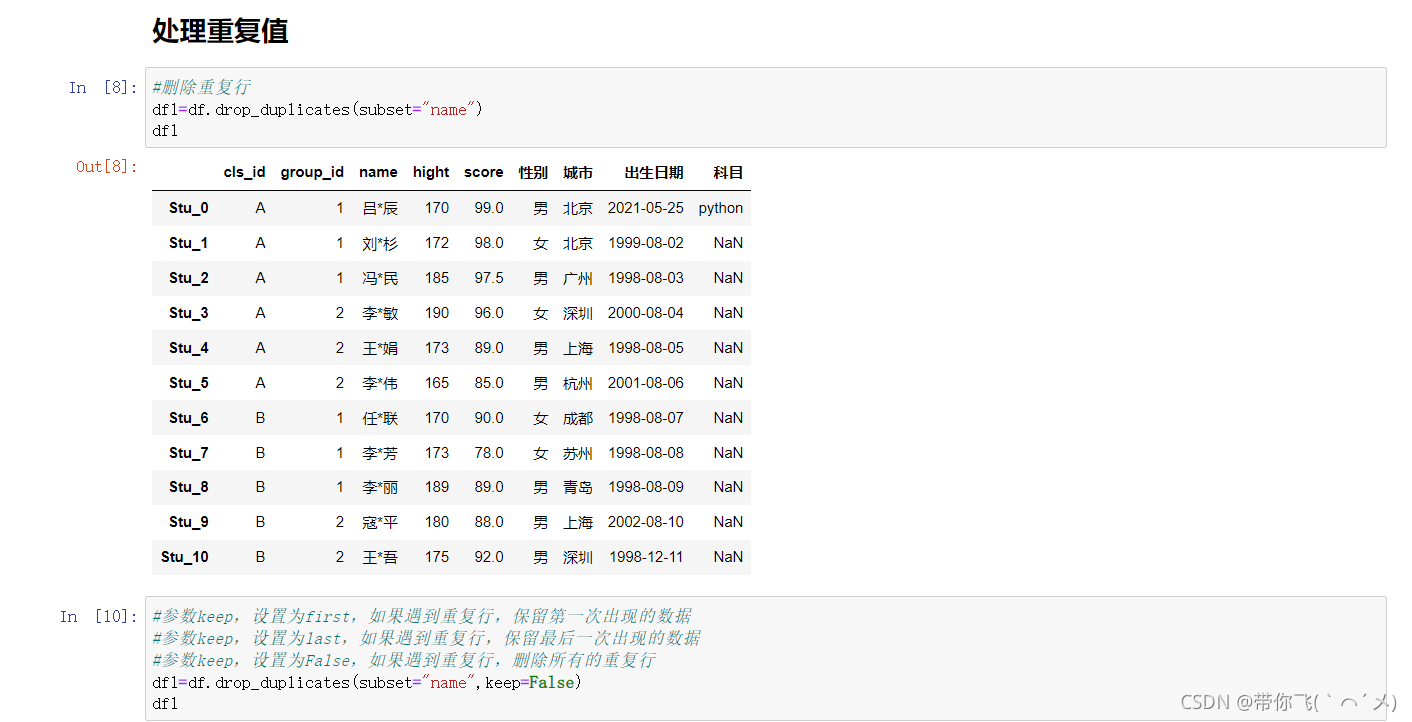Click the cls_id column header
1412x722 pixels.
coord(245,172)
